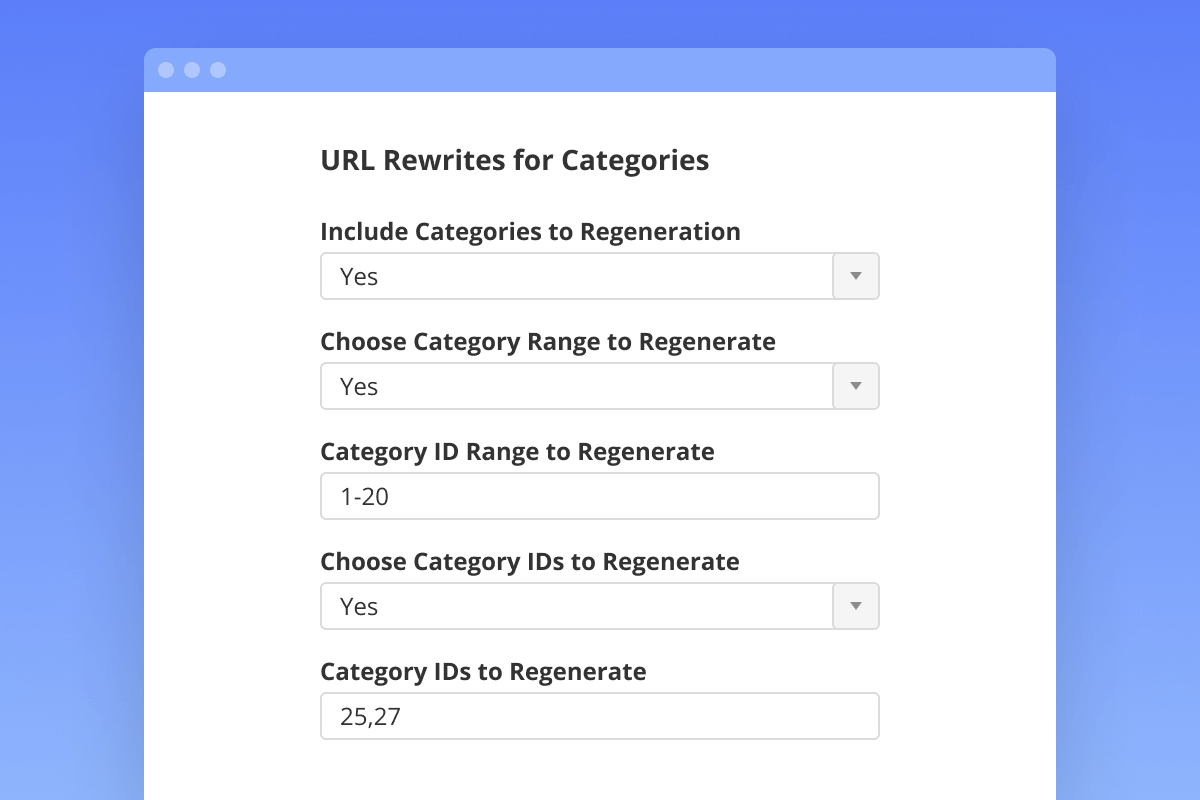
Task: Click the Choose Category IDs to Regenerate label
Action: coord(529,562)
